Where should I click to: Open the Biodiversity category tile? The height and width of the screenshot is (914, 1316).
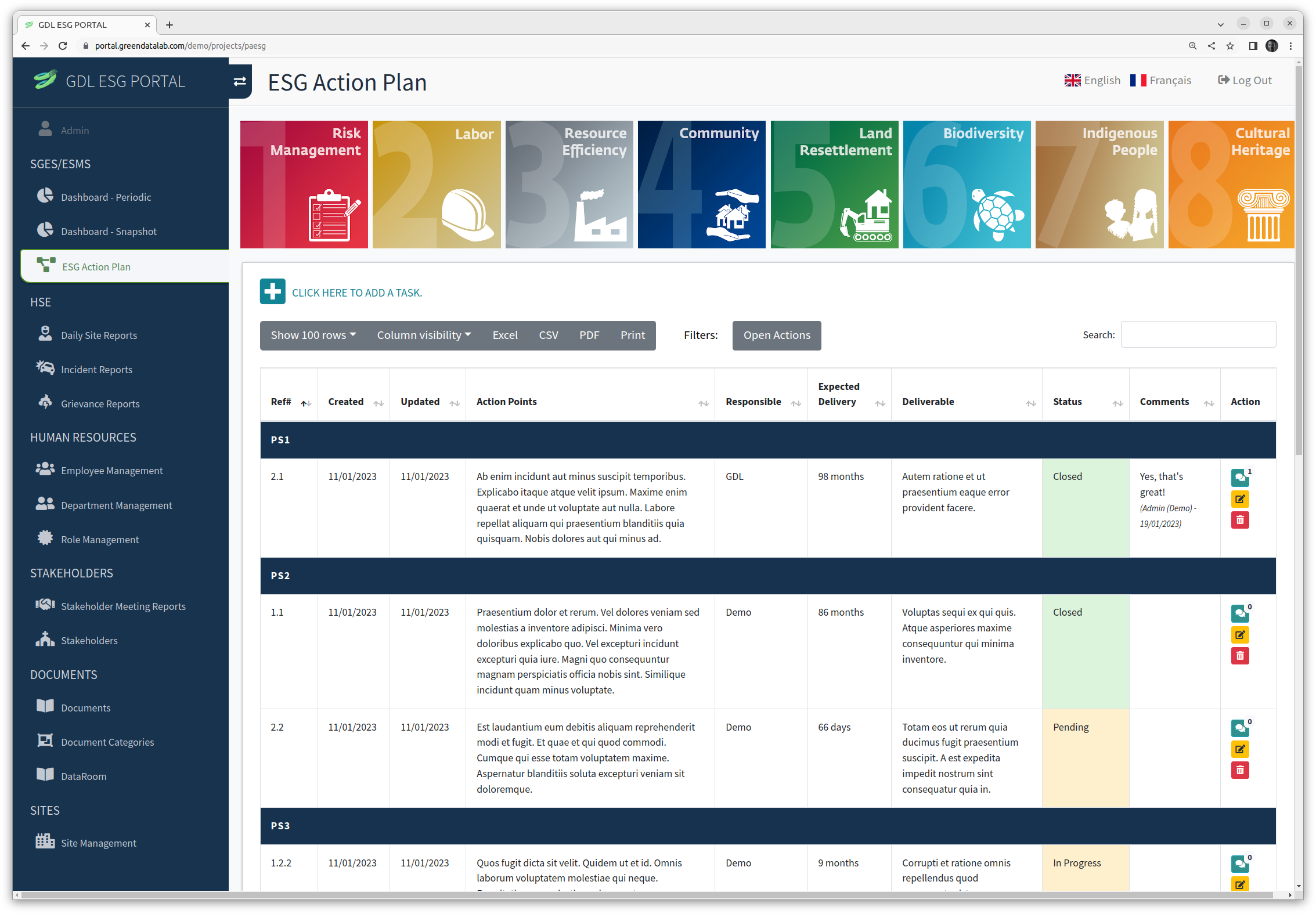click(967, 185)
